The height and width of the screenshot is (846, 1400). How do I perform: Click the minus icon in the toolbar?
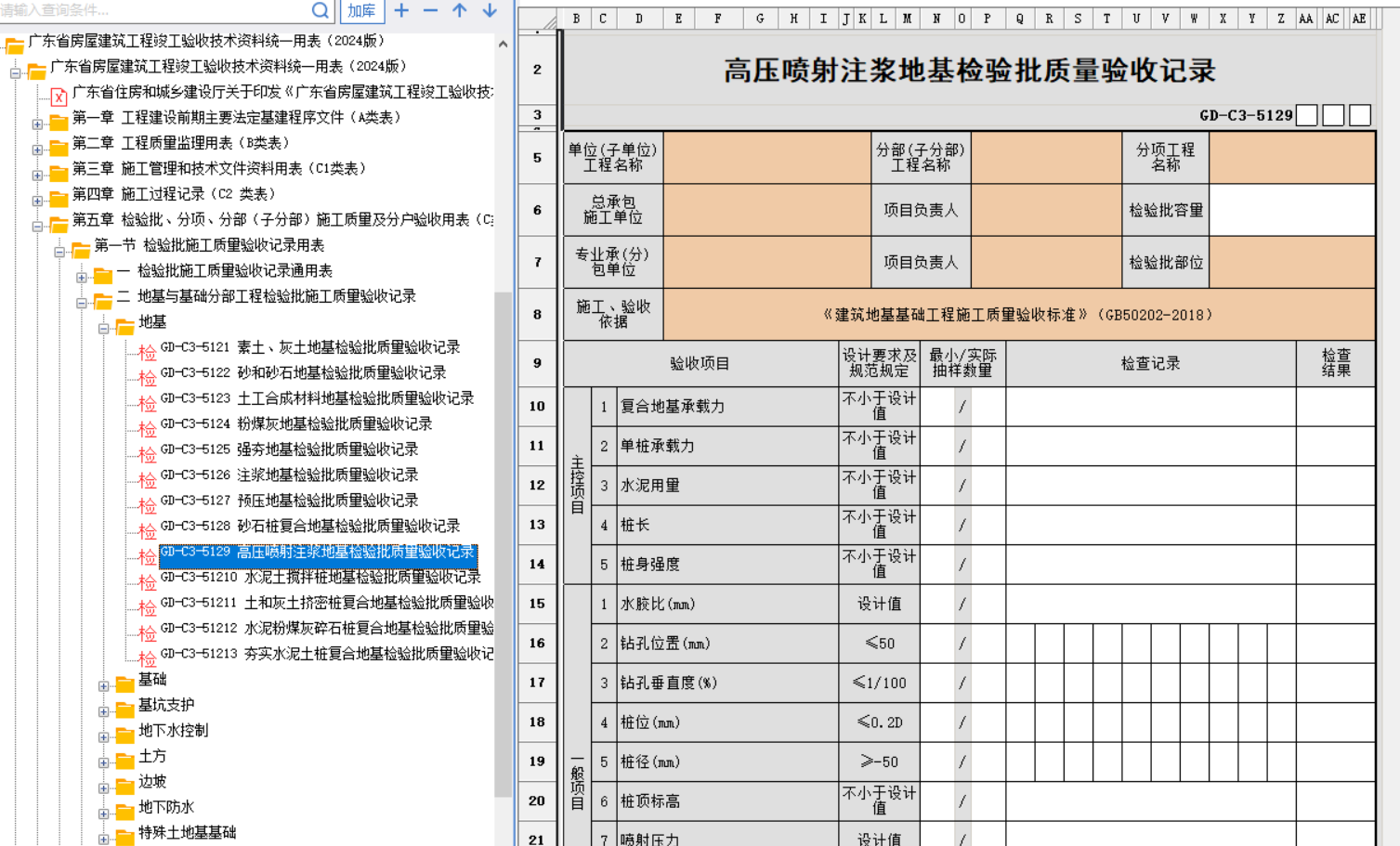click(x=430, y=10)
